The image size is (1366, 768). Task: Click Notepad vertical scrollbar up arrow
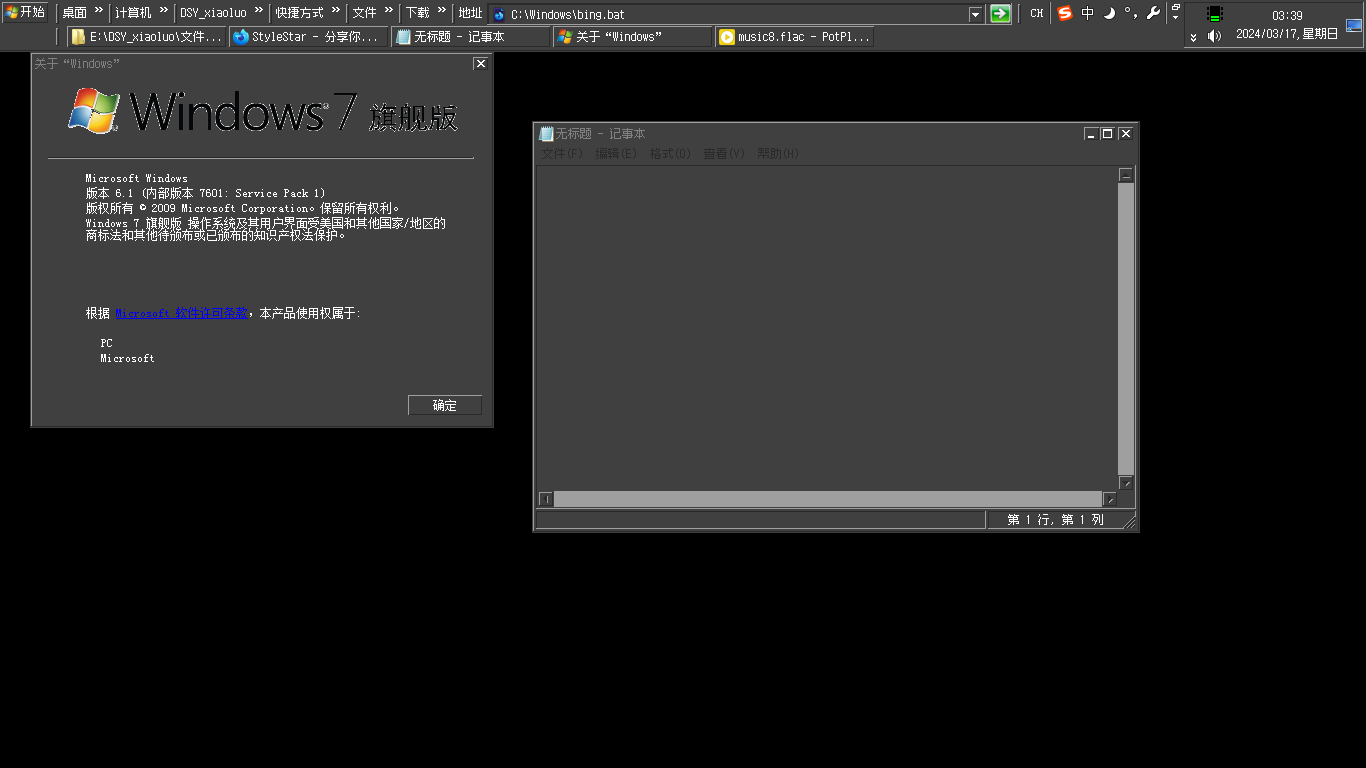tap(1126, 175)
